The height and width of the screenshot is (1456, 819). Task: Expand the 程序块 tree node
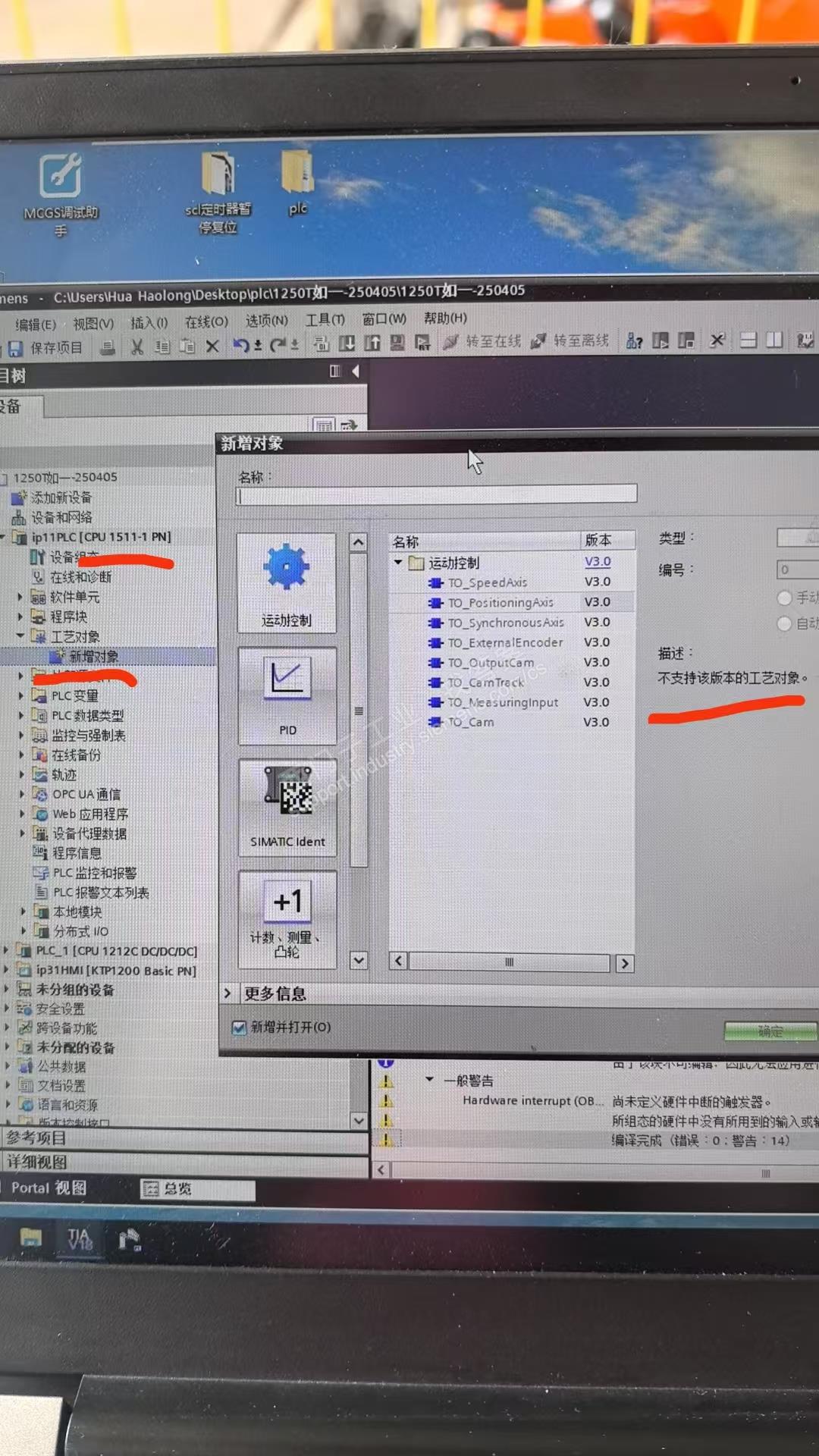(x=21, y=617)
